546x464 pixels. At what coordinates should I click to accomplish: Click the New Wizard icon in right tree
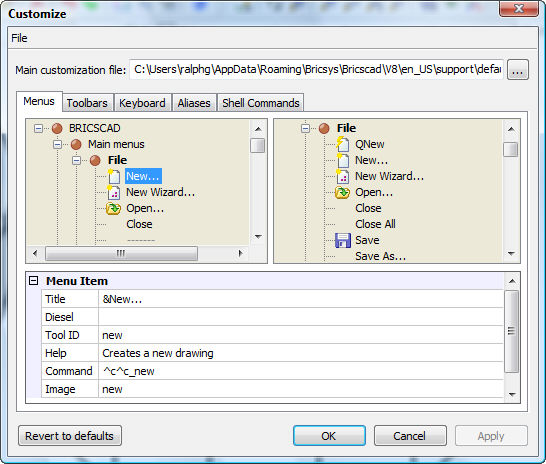click(343, 176)
